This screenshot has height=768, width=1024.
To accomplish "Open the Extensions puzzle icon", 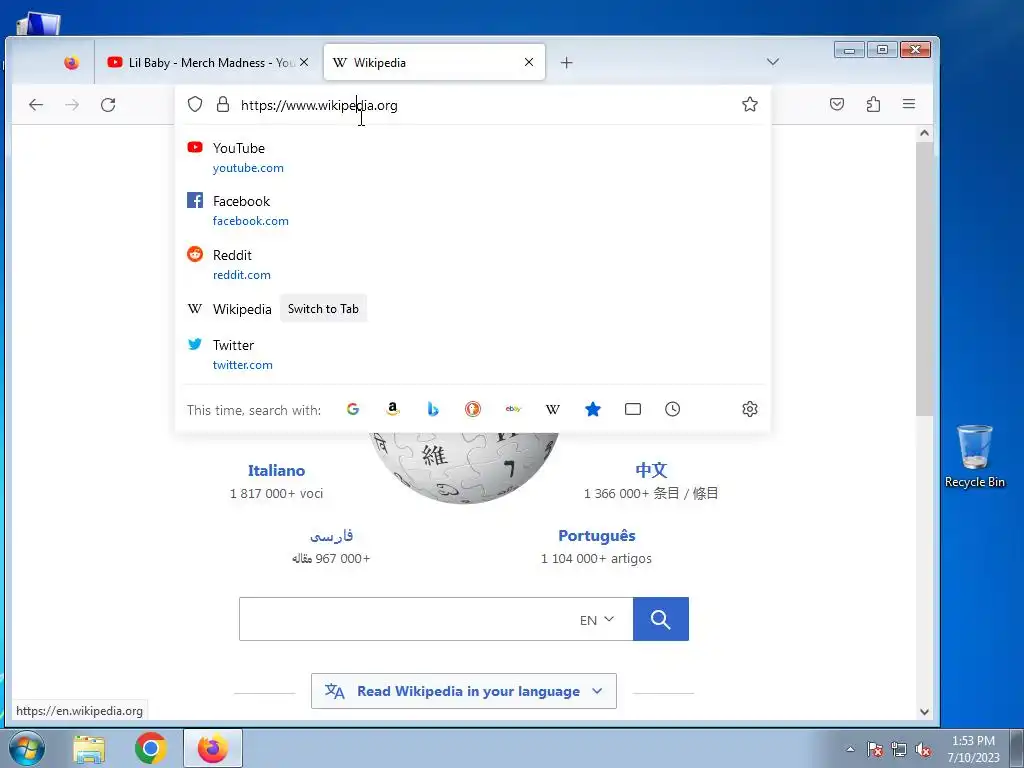I will pos(873,104).
